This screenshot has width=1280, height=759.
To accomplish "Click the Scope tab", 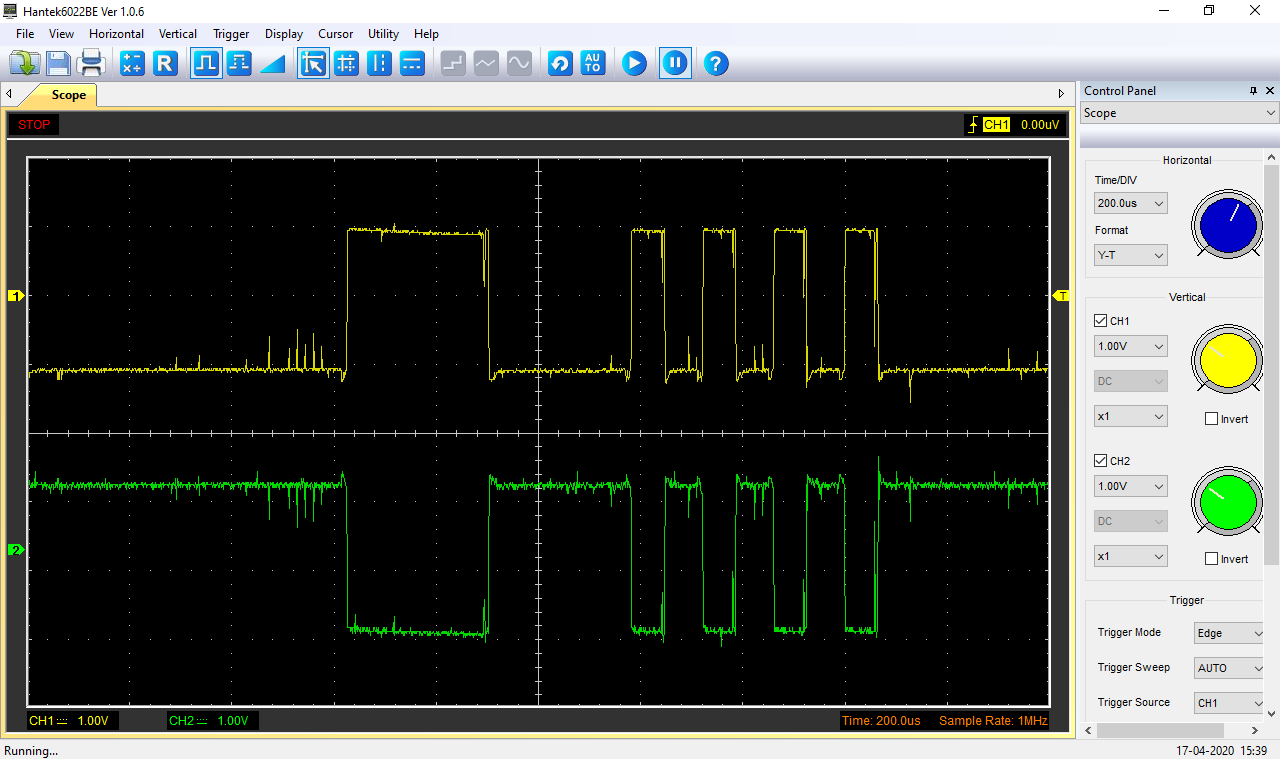I will pyautogui.click(x=68, y=95).
